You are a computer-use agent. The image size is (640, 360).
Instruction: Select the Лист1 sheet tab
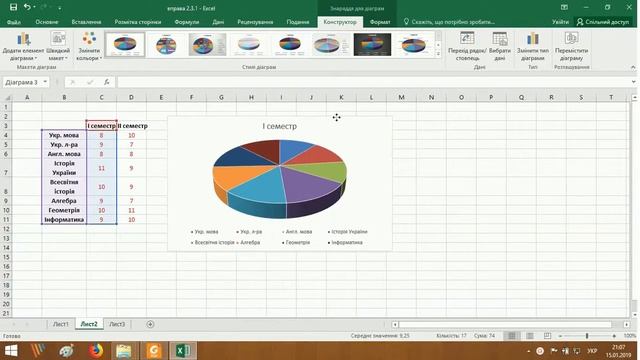pos(60,324)
